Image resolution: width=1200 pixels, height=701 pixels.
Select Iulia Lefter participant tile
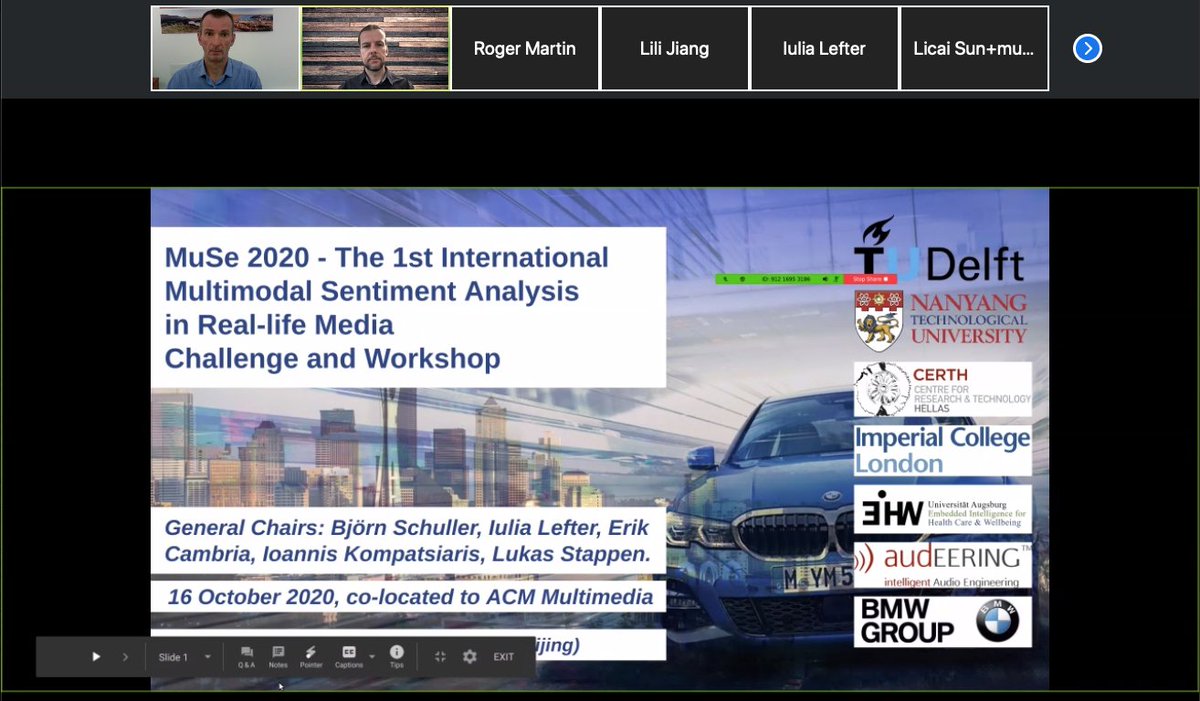(824, 48)
